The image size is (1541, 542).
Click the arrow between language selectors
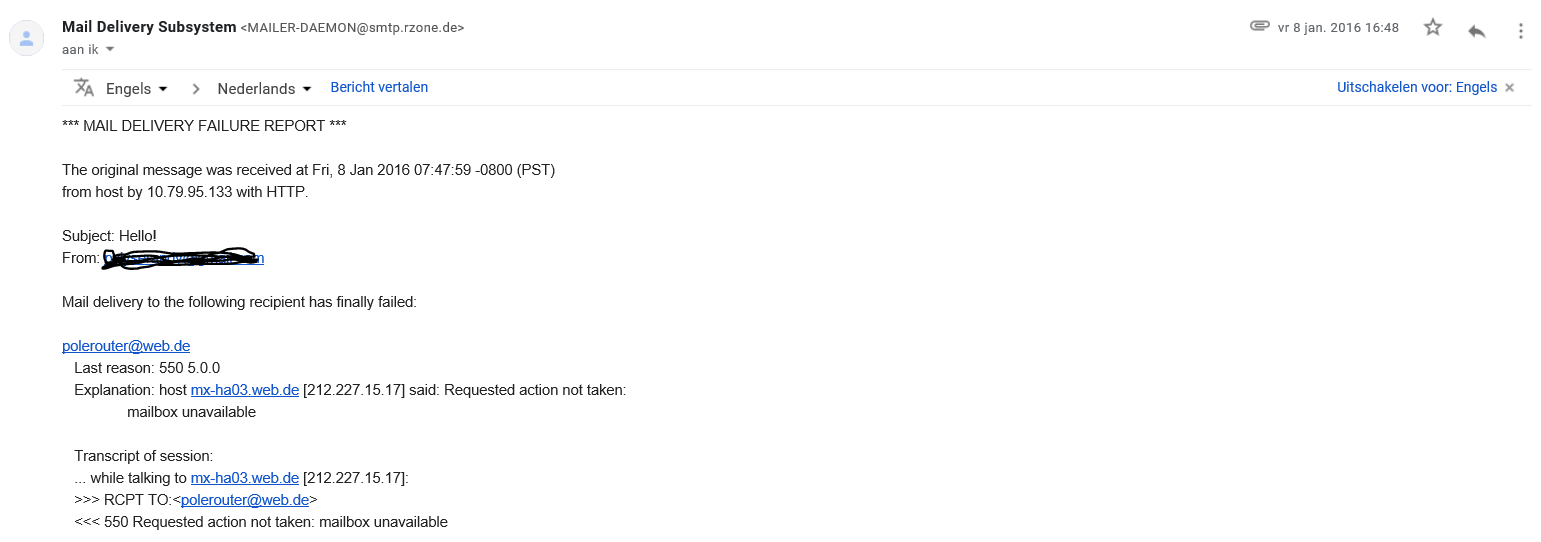click(196, 89)
